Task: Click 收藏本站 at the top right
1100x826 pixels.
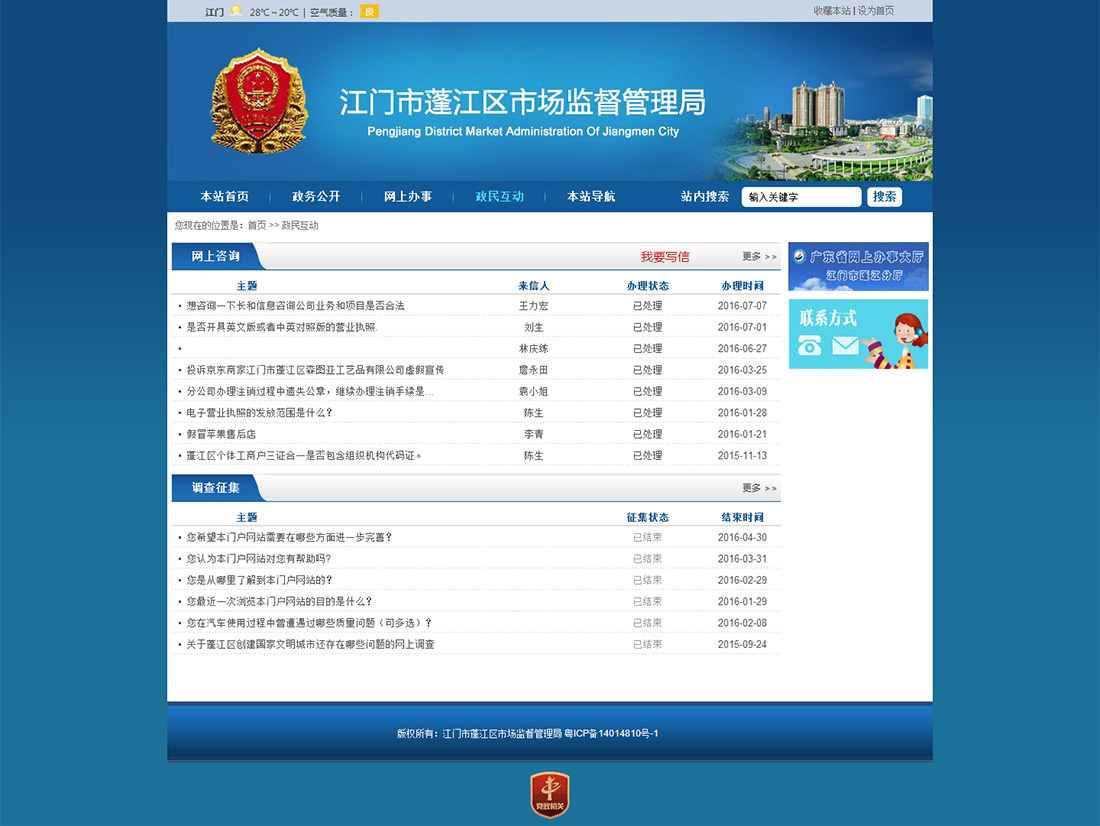Action: point(831,11)
